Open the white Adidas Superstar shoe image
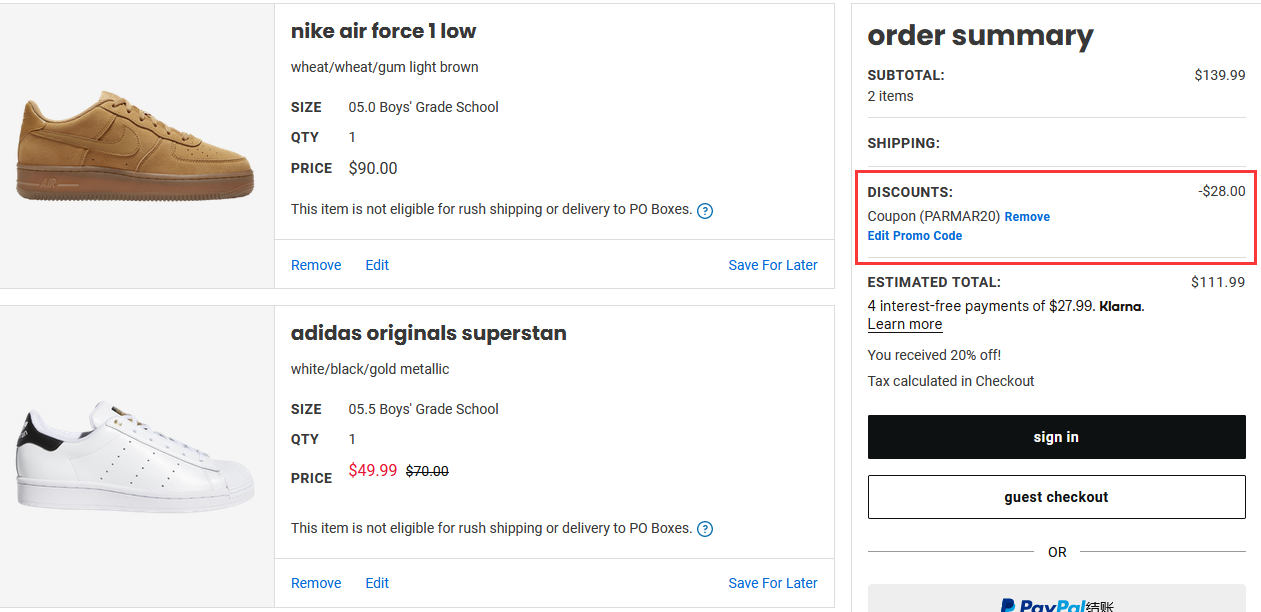This screenshot has width=1261, height=612. [136, 457]
